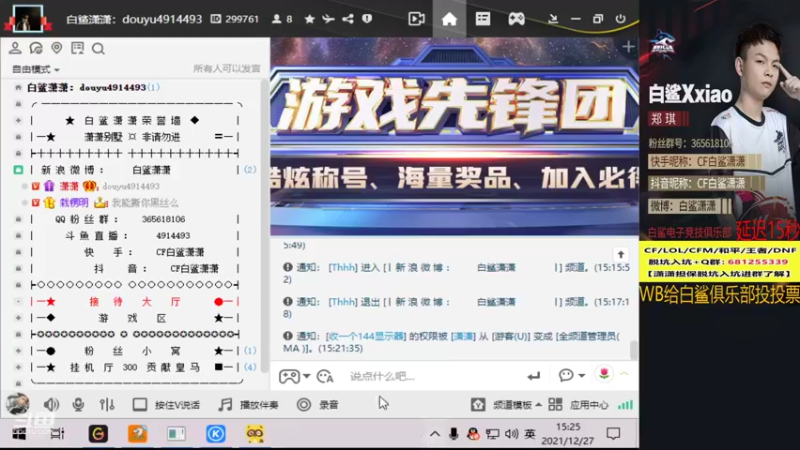Click the 游戏先锋团 banner image
This screenshot has height=450, width=800.
pos(454,137)
